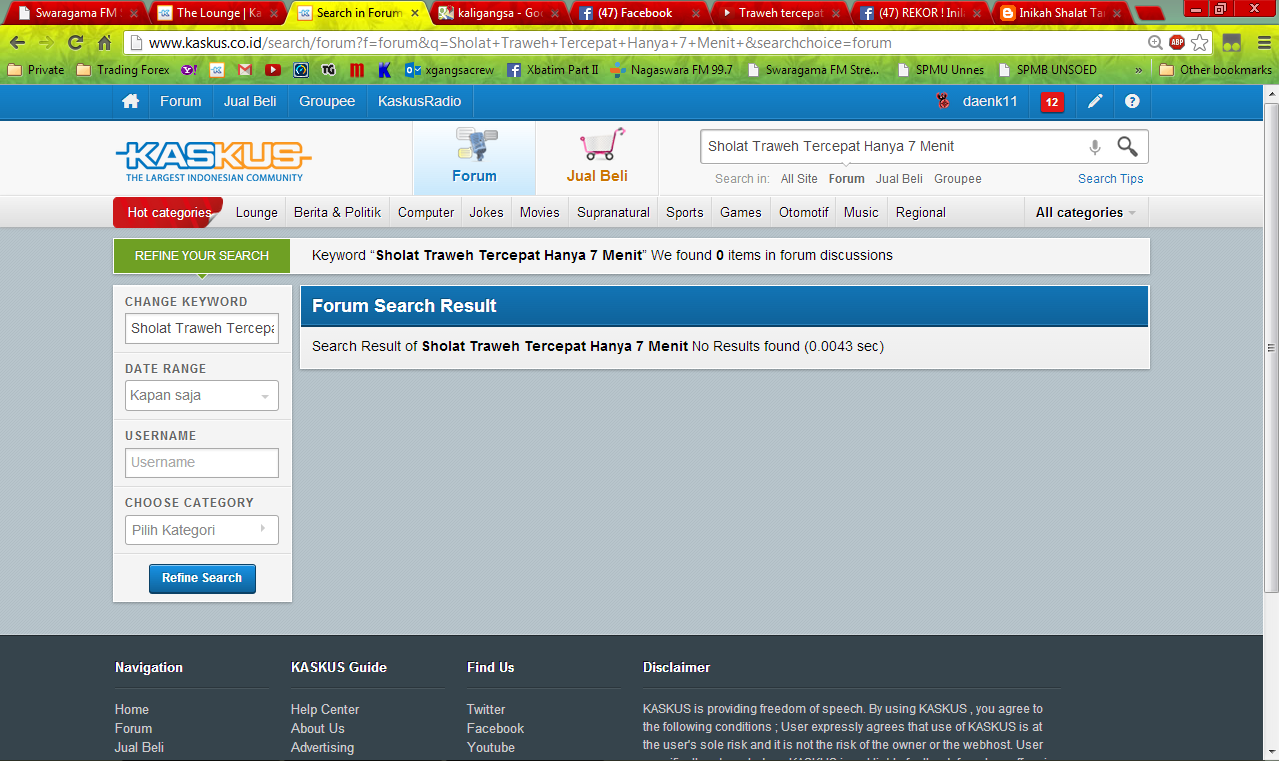
Task: Click the zoom magnifier icon in address bar
Action: pos(1156,43)
